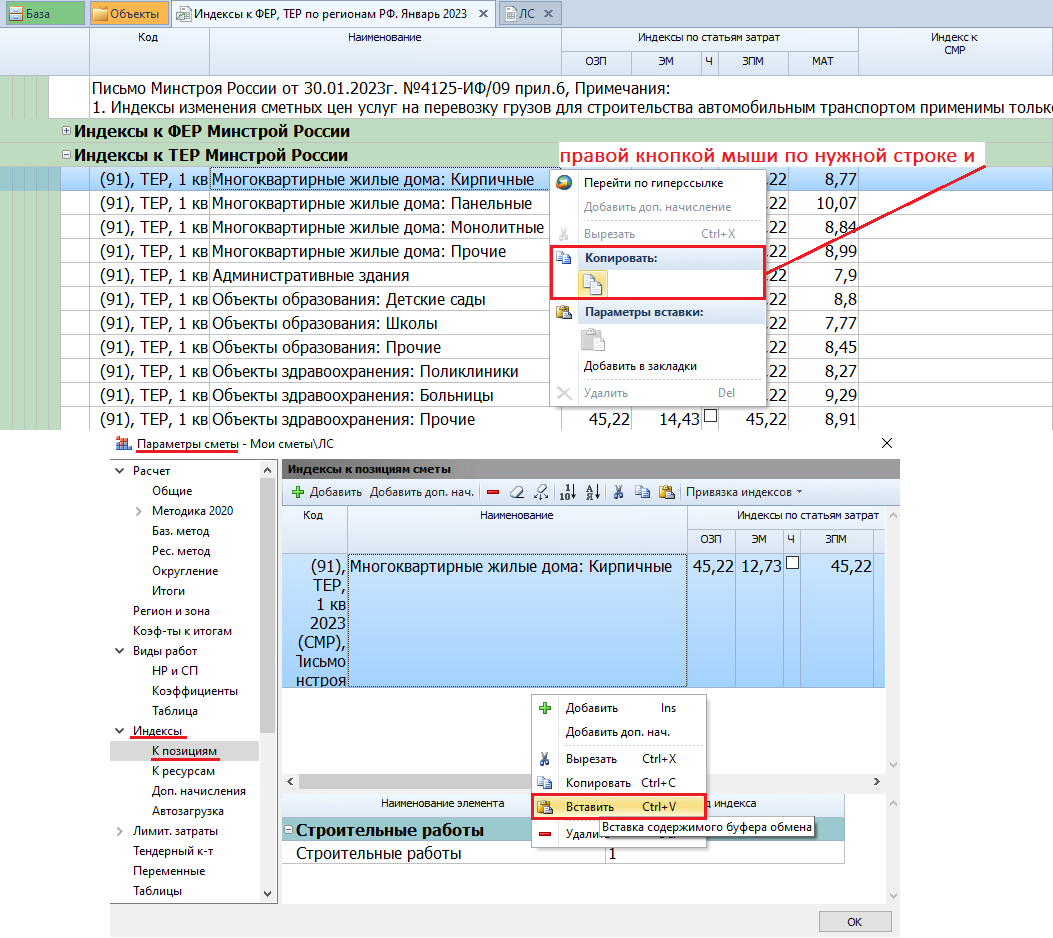
Task: Select НР и СП in the tree
Action: point(175,671)
